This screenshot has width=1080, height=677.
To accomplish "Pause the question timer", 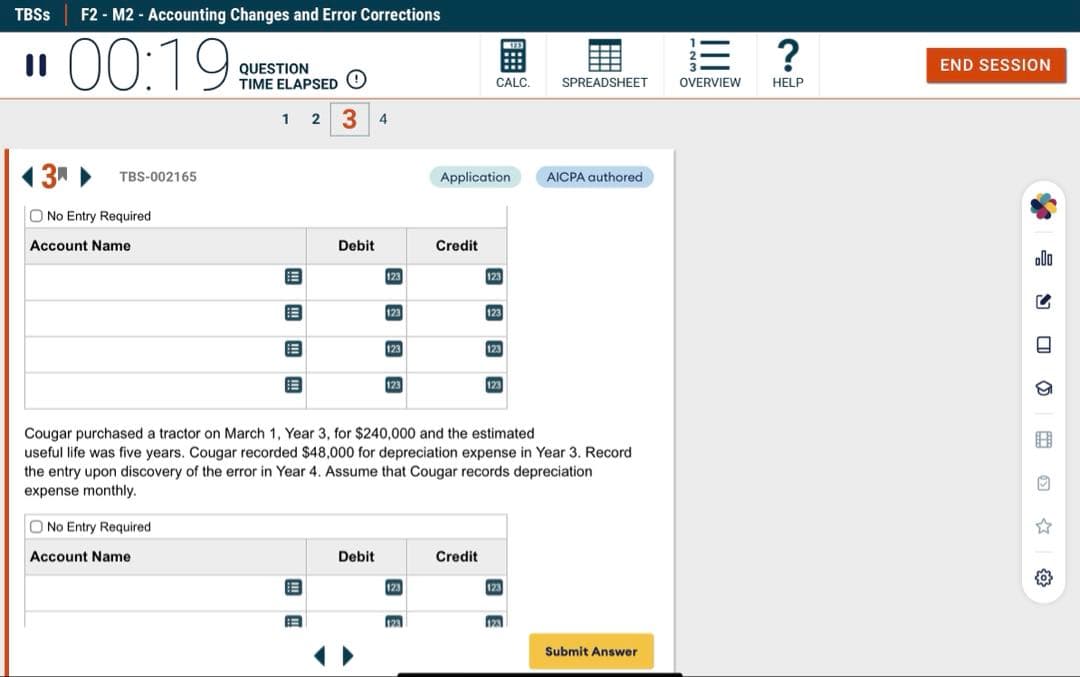I will point(36,65).
